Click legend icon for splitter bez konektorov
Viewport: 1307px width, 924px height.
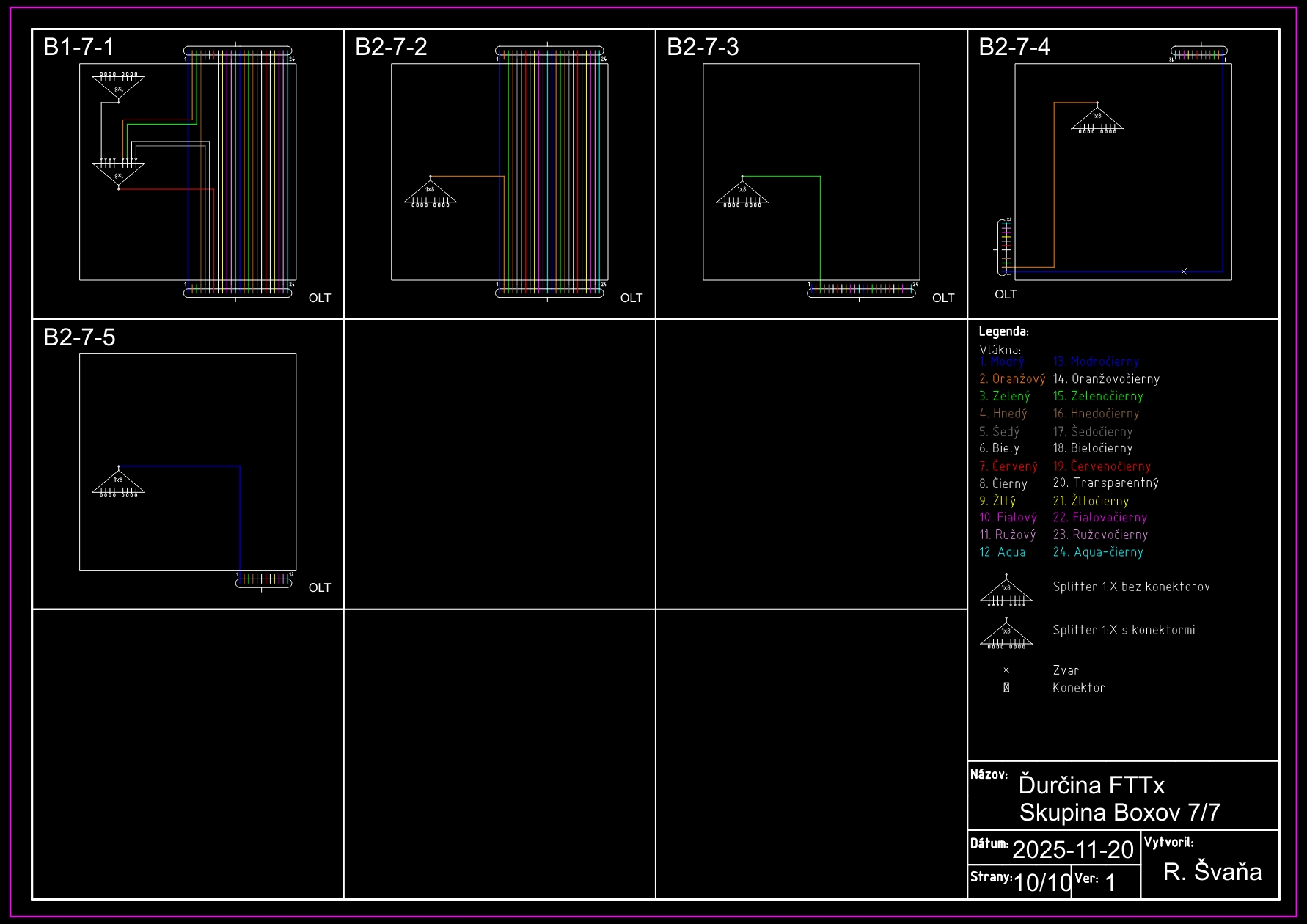[x=1006, y=592]
